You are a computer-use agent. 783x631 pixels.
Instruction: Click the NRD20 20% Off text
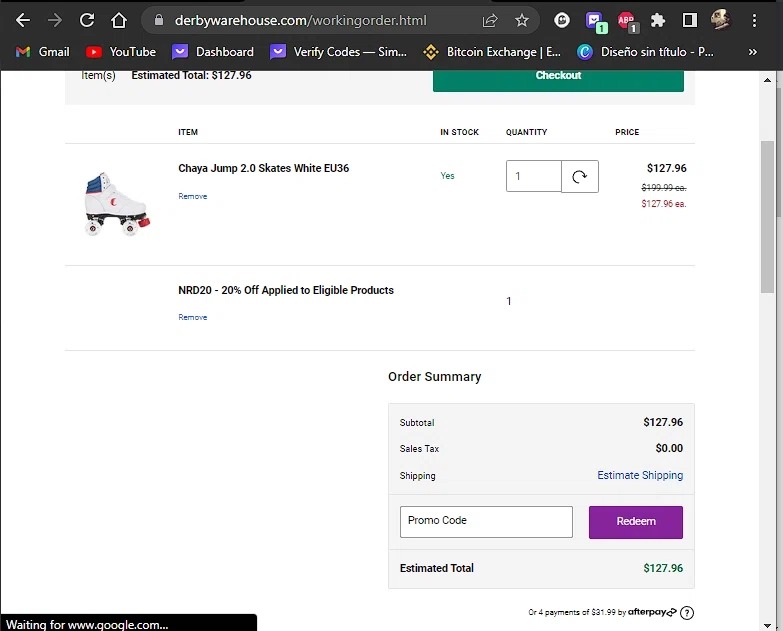pyautogui.click(x=286, y=290)
